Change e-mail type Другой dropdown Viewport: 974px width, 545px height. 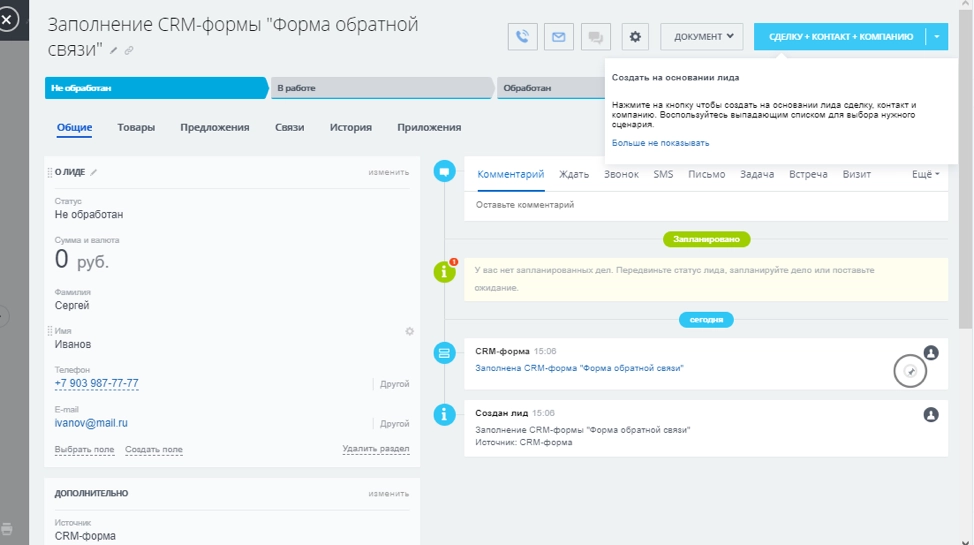click(394, 424)
